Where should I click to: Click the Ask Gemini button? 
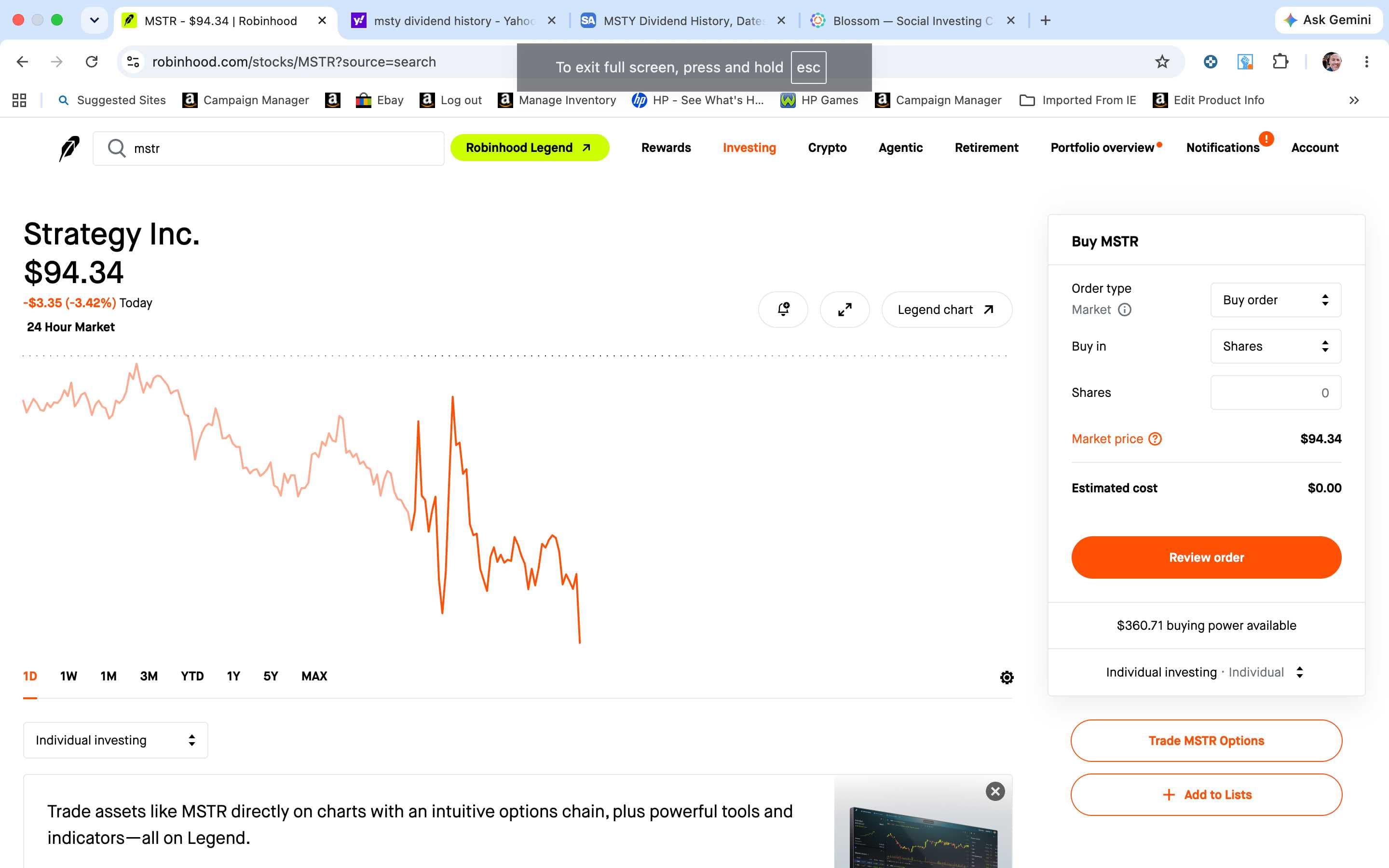pyautogui.click(x=1328, y=20)
